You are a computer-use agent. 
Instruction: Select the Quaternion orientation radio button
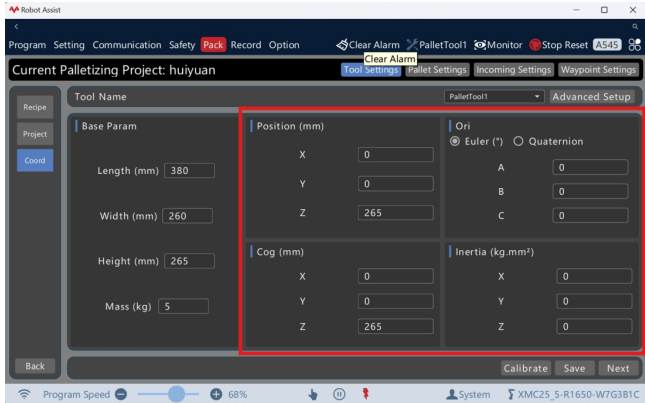click(518, 141)
